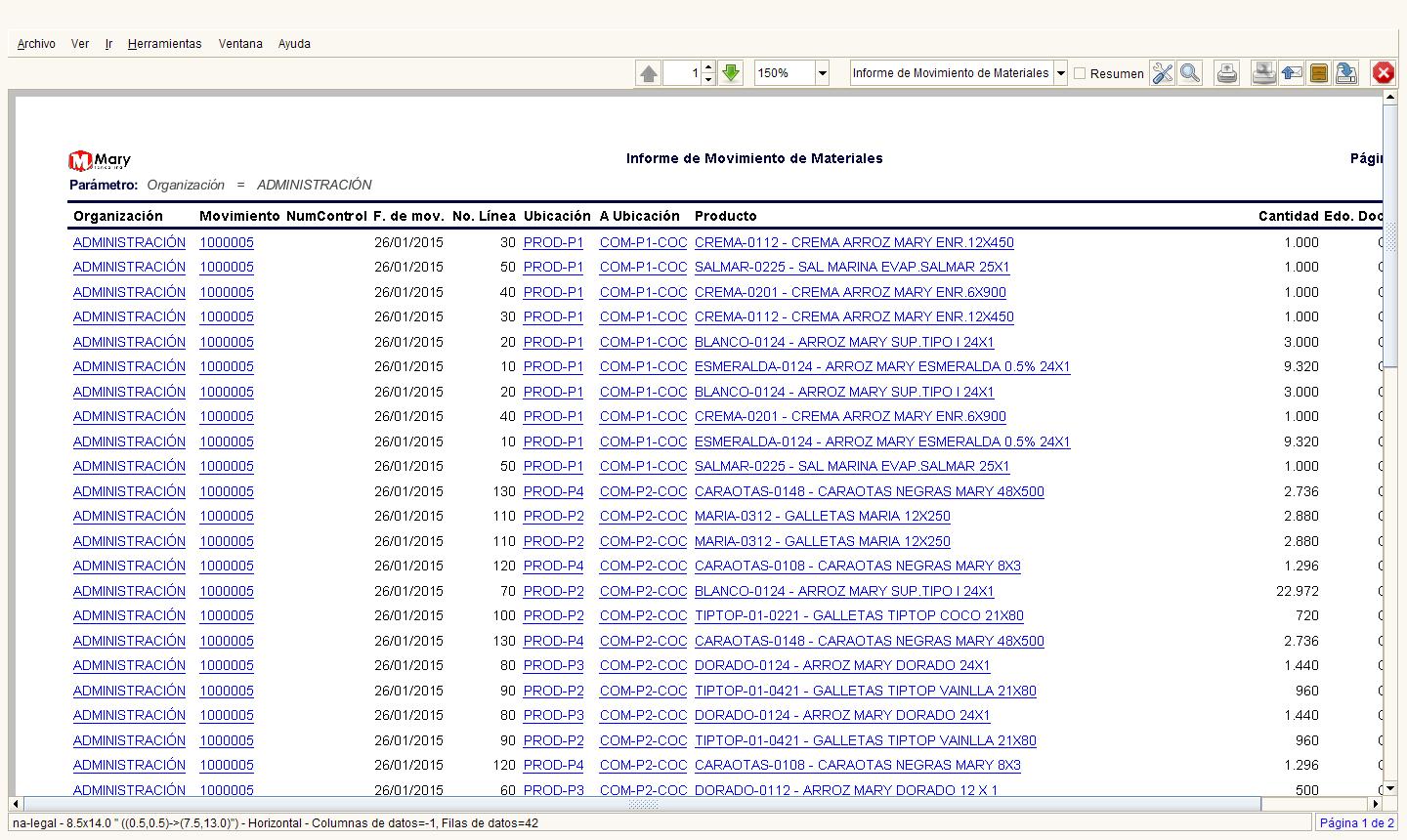Open the report customization tools icon
The image size is (1407, 840).
[x=1162, y=73]
